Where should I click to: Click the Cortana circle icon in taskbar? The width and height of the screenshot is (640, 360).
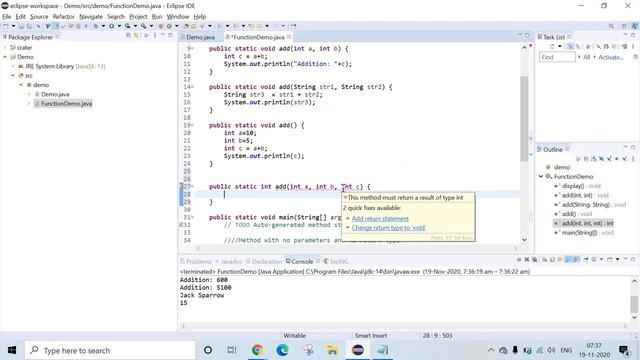pos(208,350)
